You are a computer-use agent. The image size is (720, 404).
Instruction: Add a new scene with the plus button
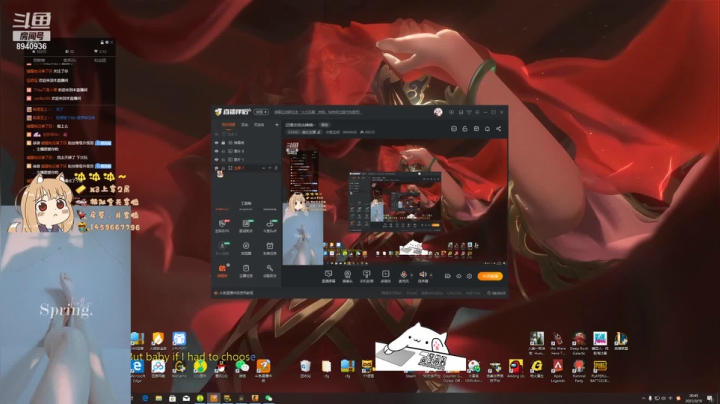click(277, 125)
